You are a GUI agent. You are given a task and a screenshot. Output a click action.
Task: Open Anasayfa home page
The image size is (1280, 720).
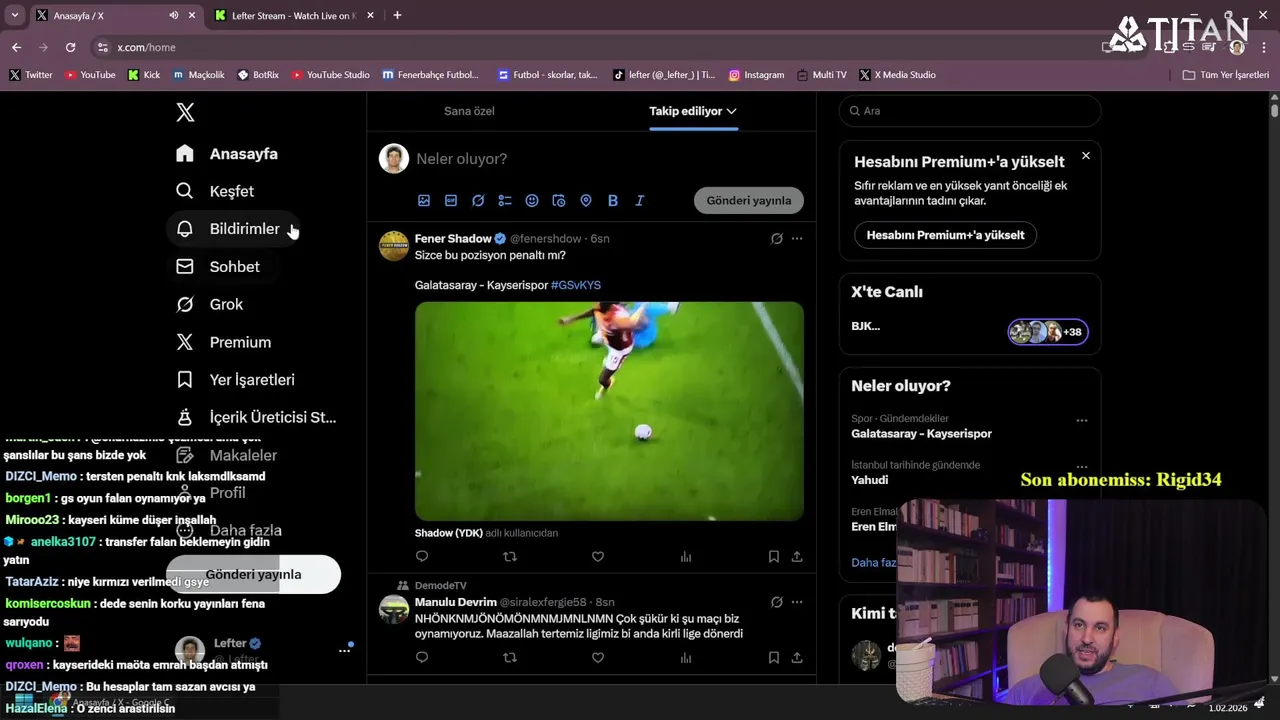pos(227,154)
